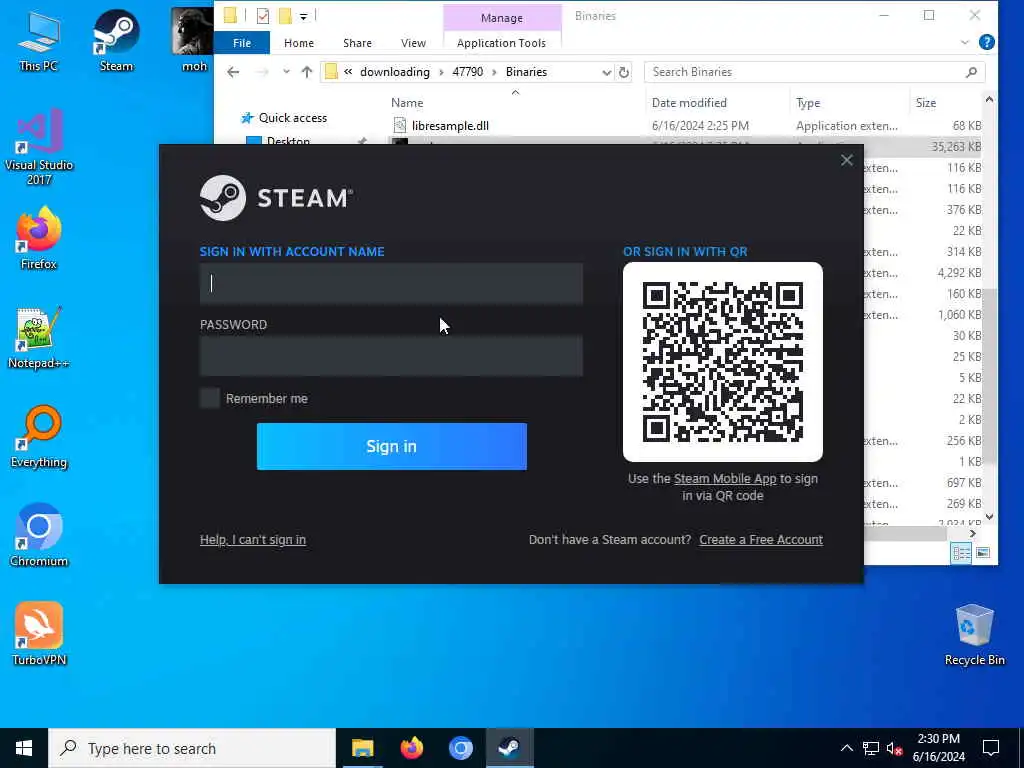The width and height of the screenshot is (1024, 768).
Task: Switch to Firefox in the taskbar
Action: (x=411, y=748)
